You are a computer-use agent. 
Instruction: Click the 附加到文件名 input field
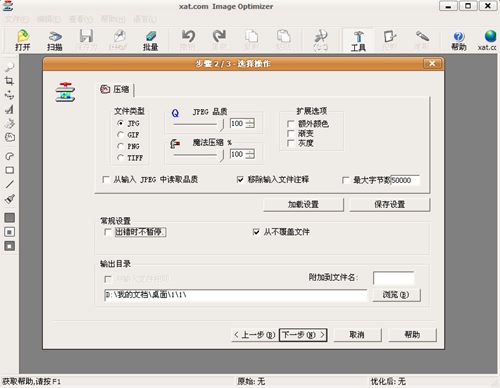click(393, 278)
